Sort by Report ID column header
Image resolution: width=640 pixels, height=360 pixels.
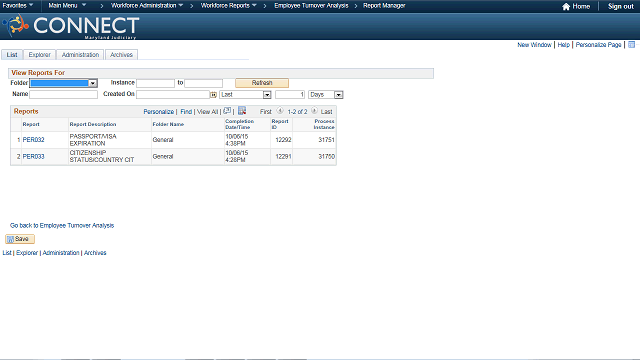tap(280, 124)
